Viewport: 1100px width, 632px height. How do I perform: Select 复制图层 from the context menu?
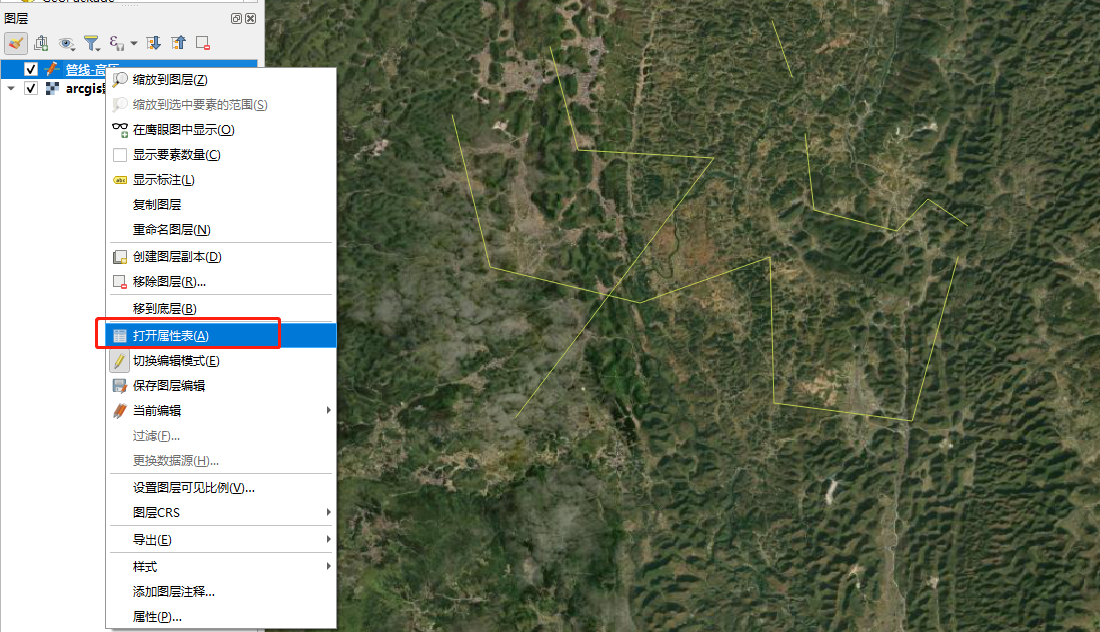[x=221, y=205]
